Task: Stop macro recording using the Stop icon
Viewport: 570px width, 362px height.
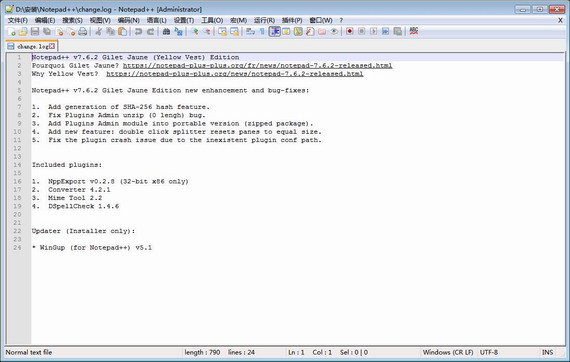Action: (x=362, y=32)
